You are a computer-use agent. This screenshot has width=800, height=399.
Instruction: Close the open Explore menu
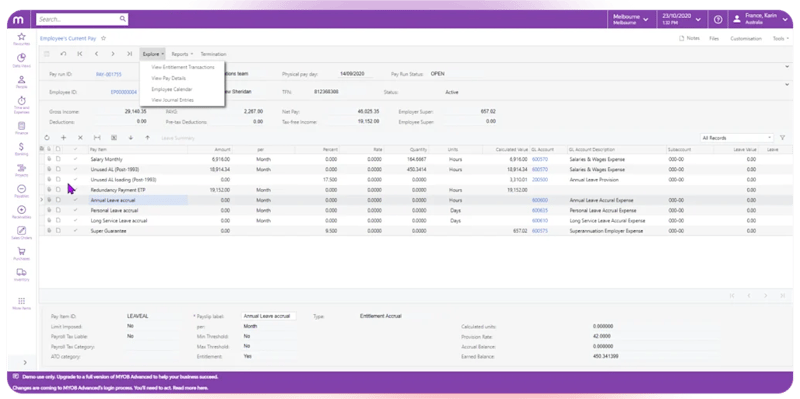(x=154, y=54)
